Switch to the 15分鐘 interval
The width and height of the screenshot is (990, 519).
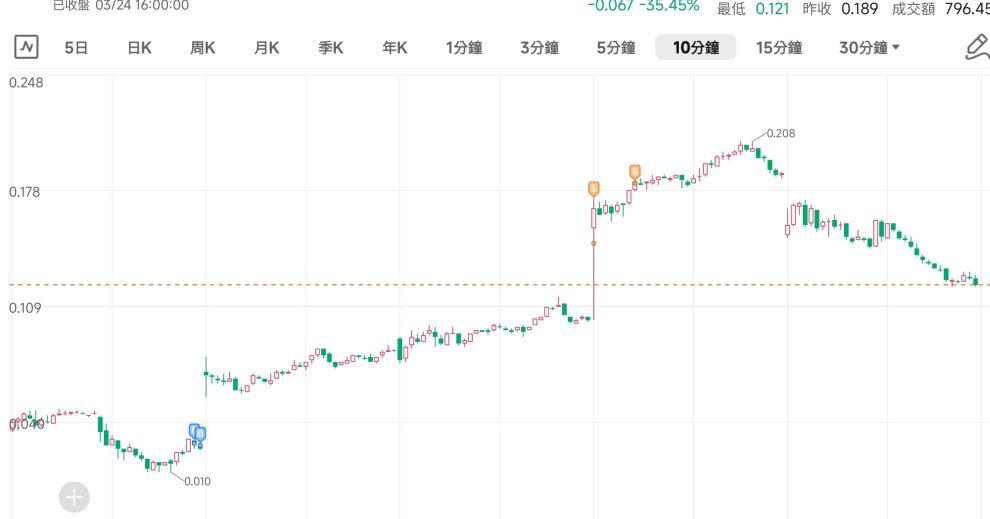pyautogui.click(x=779, y=47)
